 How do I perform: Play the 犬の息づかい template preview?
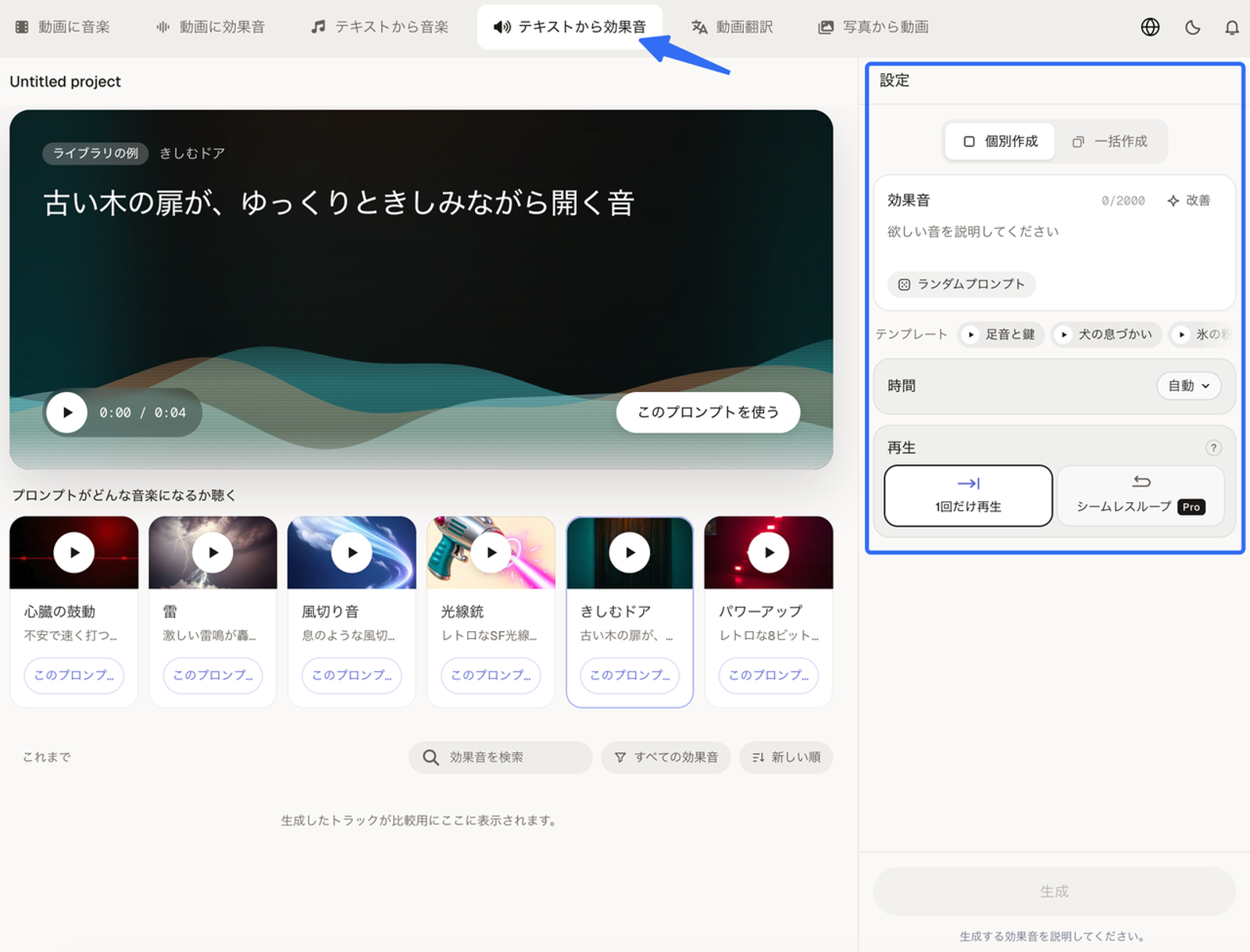[x=1064, y=334]
